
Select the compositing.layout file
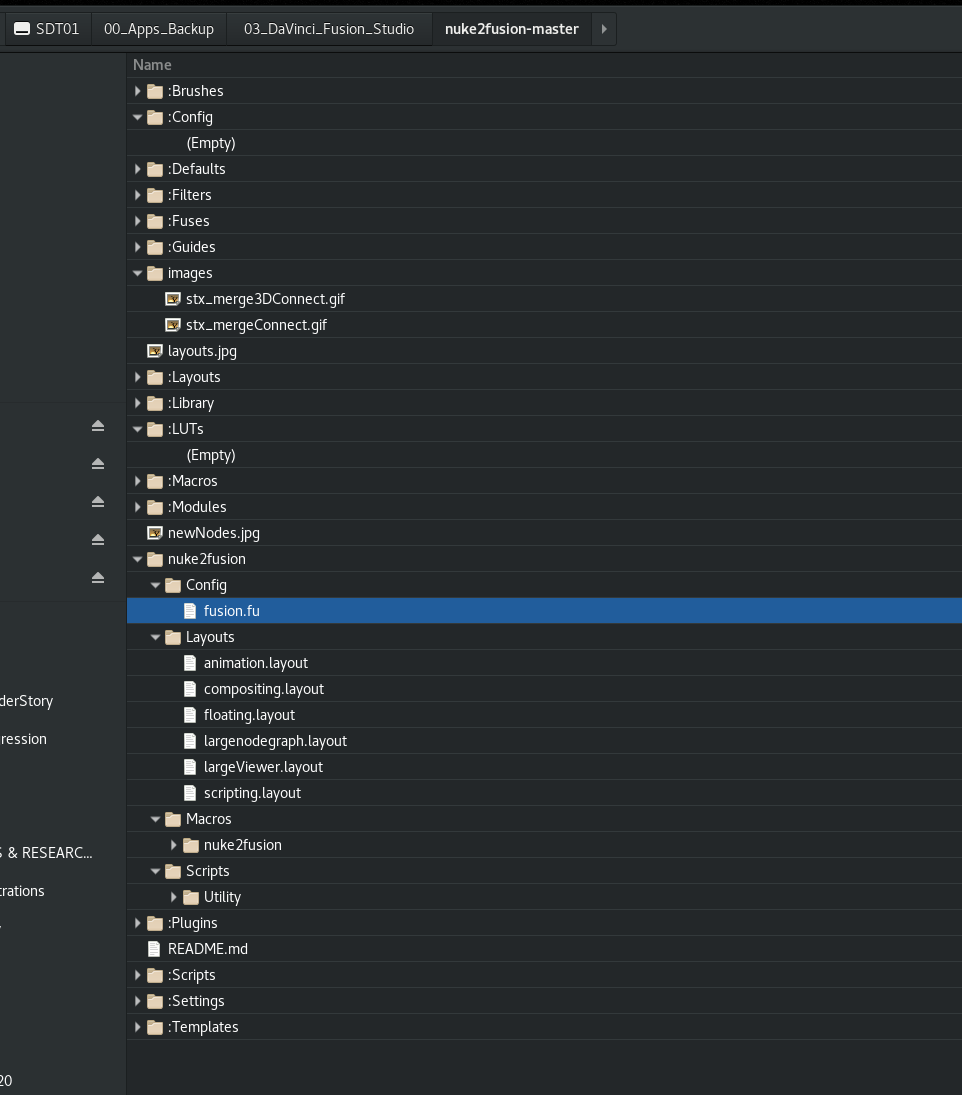(263, 689)
